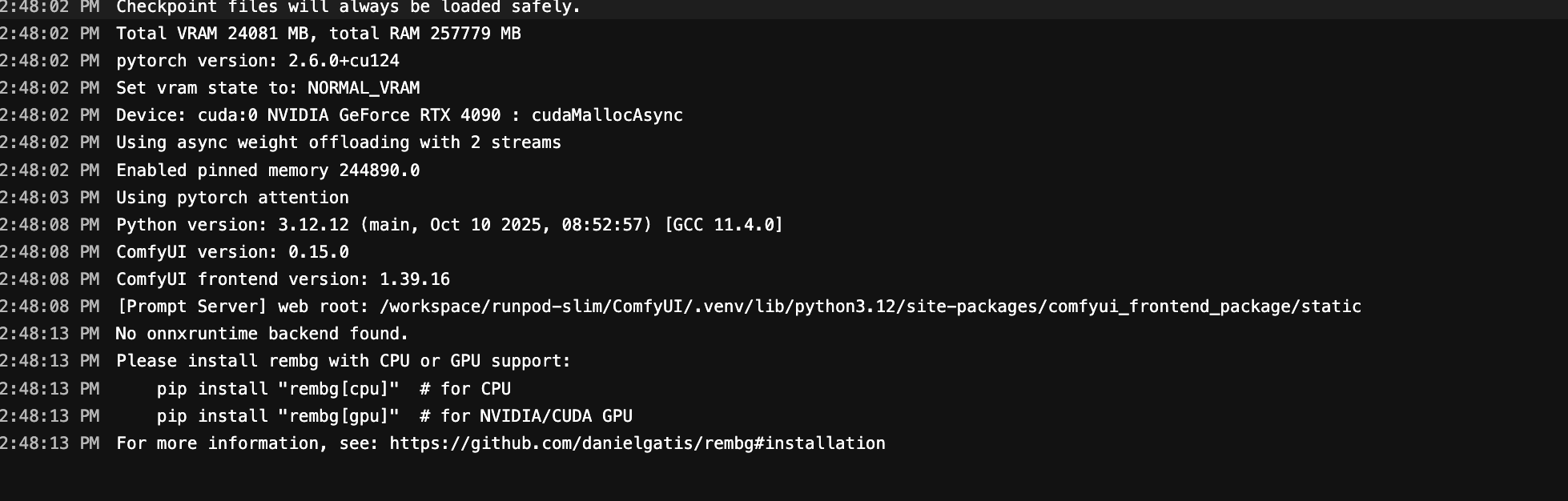Select the Total VRAM 24081 MB log line
Image resolution: width=1568 pixels, height=501 pixels.
pyautogui.click(x=318, y=34)
